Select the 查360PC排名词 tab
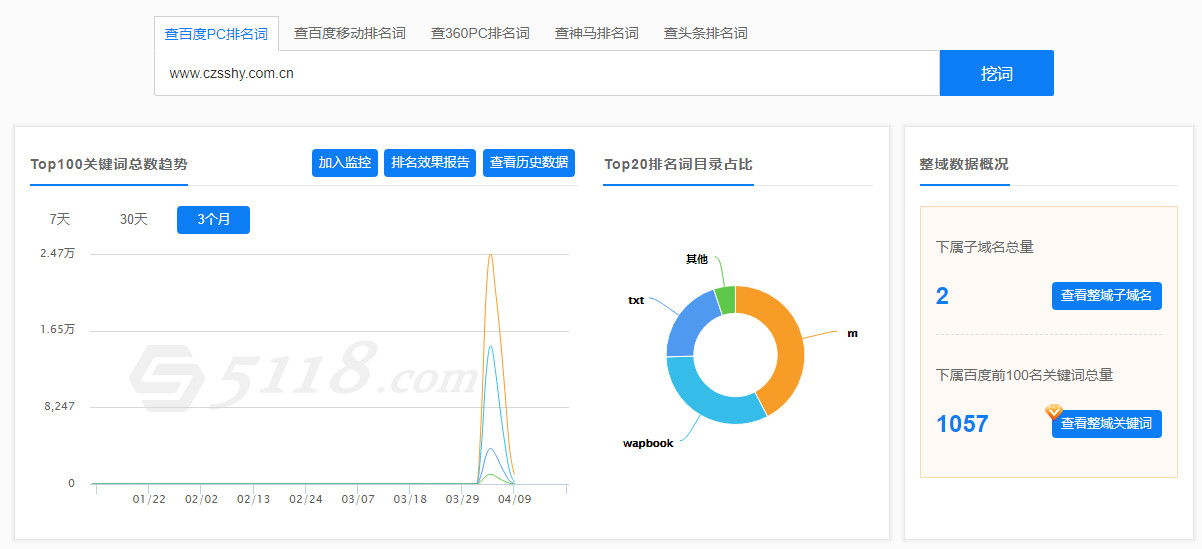 click(480, 33)
